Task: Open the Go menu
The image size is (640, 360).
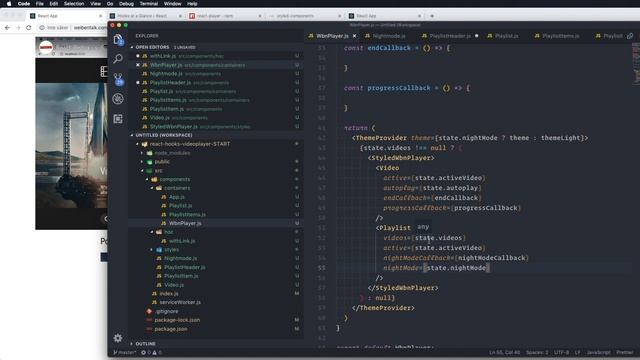Action: click(x=110, y=4)
